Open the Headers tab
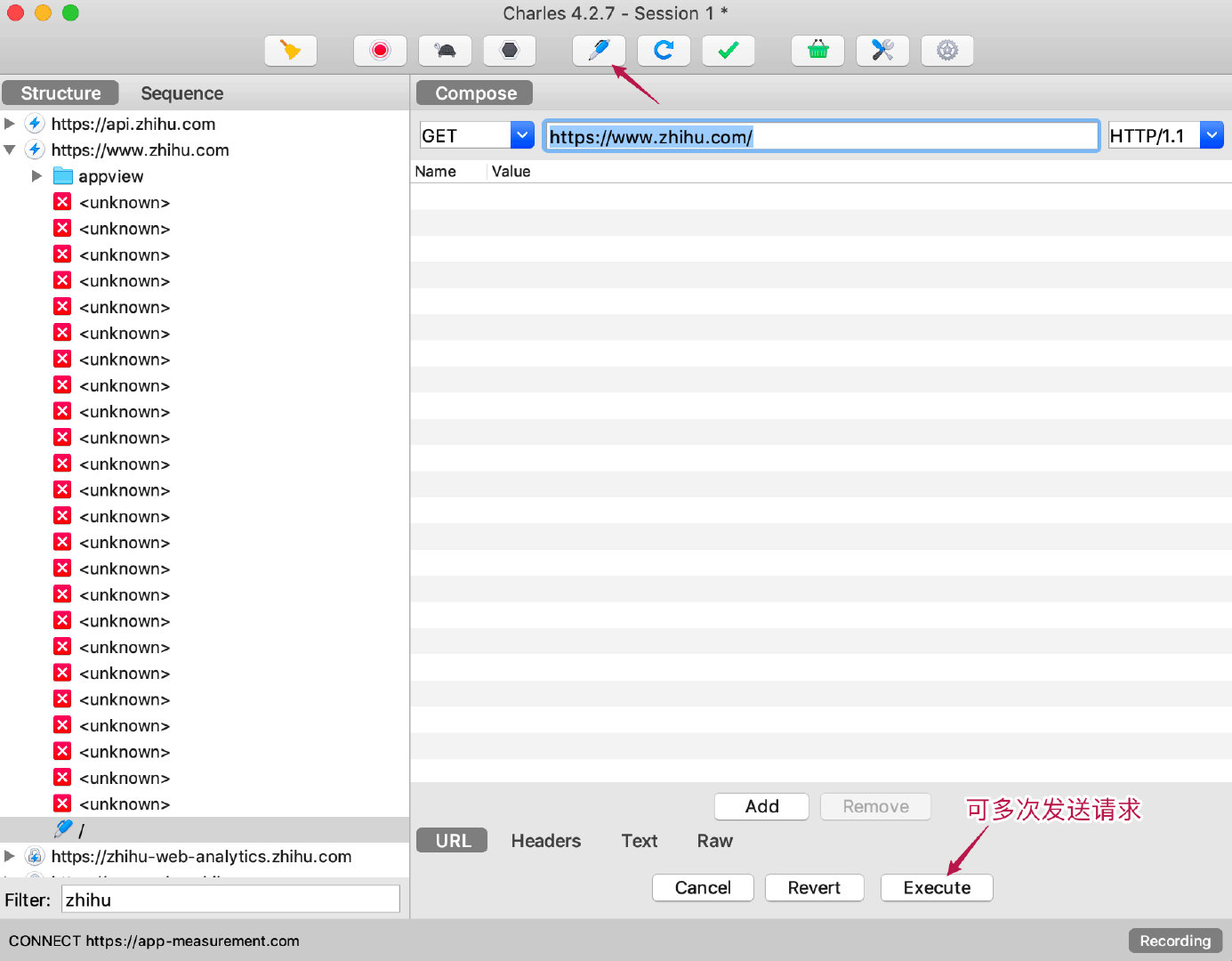 [x=546, y=841]
